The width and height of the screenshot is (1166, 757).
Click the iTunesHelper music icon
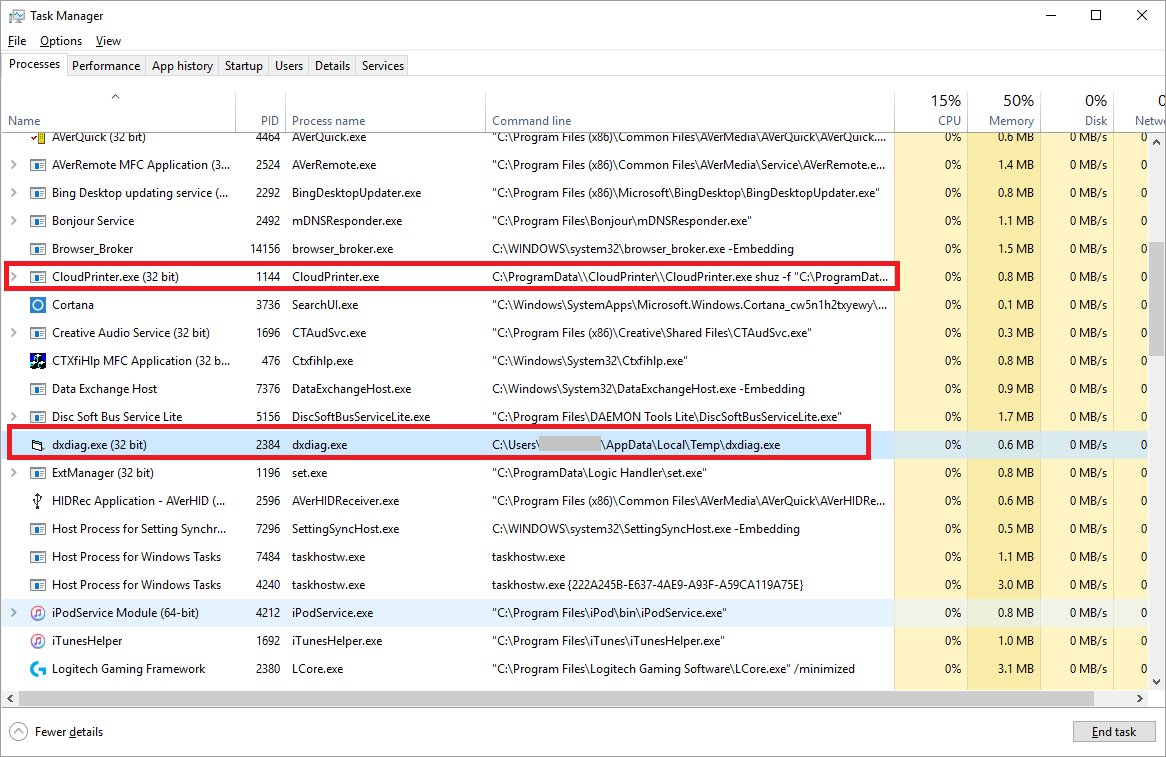(x=37, y=641)
